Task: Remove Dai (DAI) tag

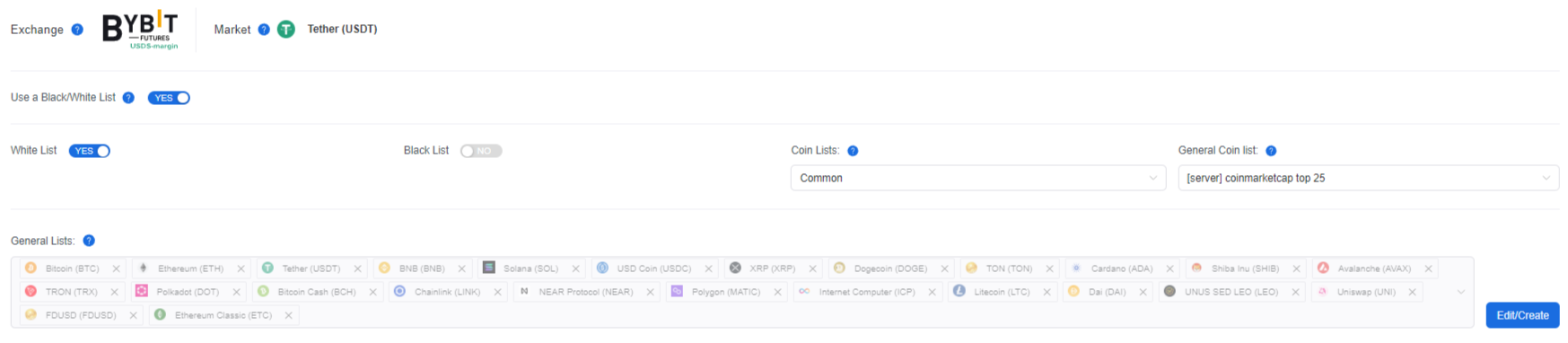Action: (1143, 292)
